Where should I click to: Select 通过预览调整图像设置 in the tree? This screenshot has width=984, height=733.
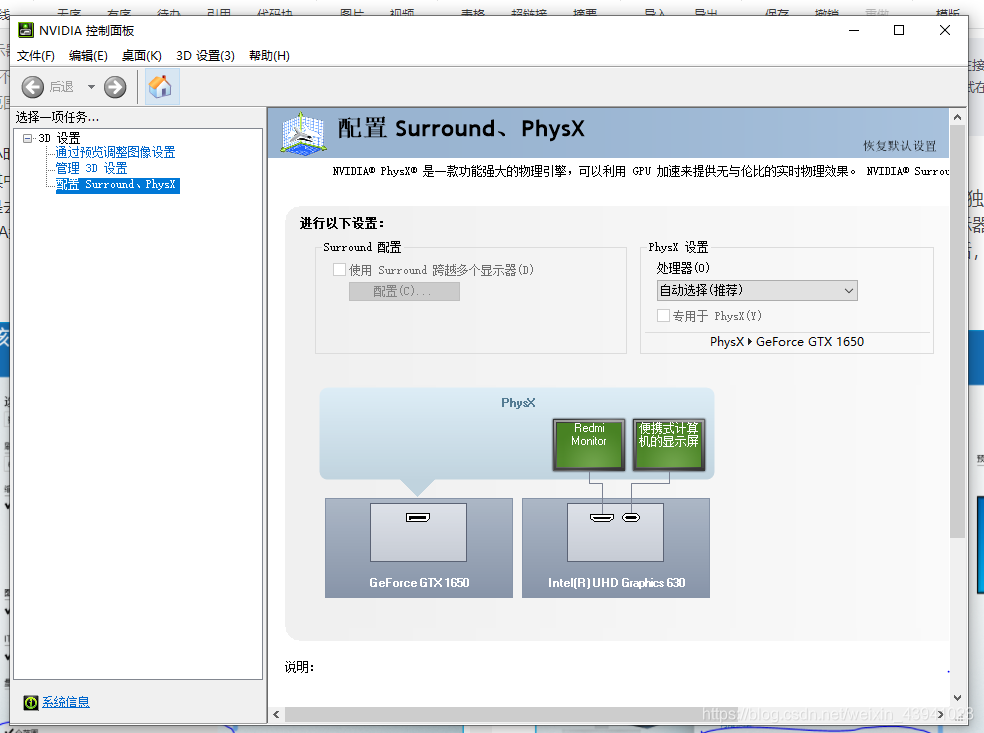115,152
